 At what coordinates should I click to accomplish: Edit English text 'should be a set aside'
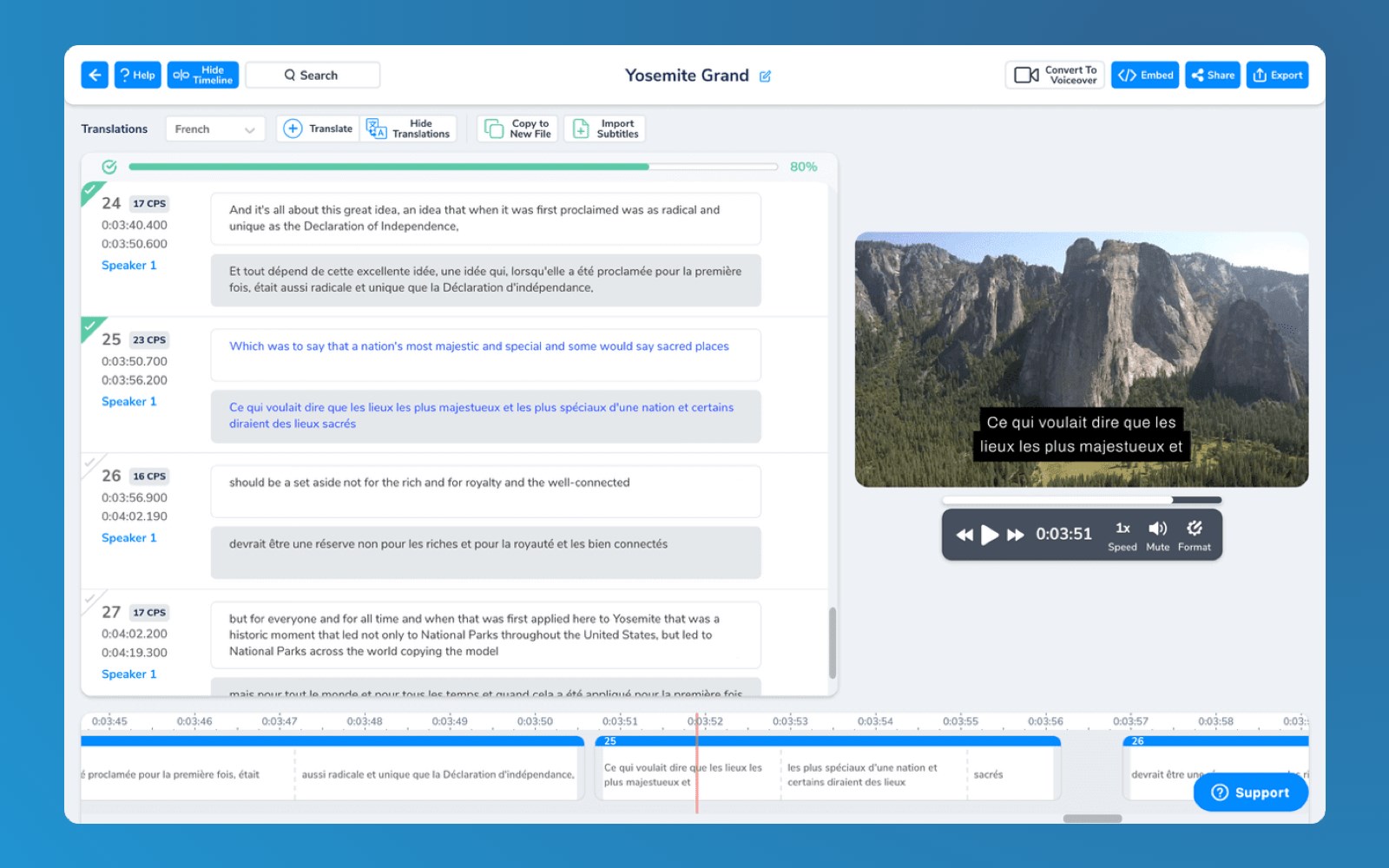pyautogui.click(x=486, y=491)
